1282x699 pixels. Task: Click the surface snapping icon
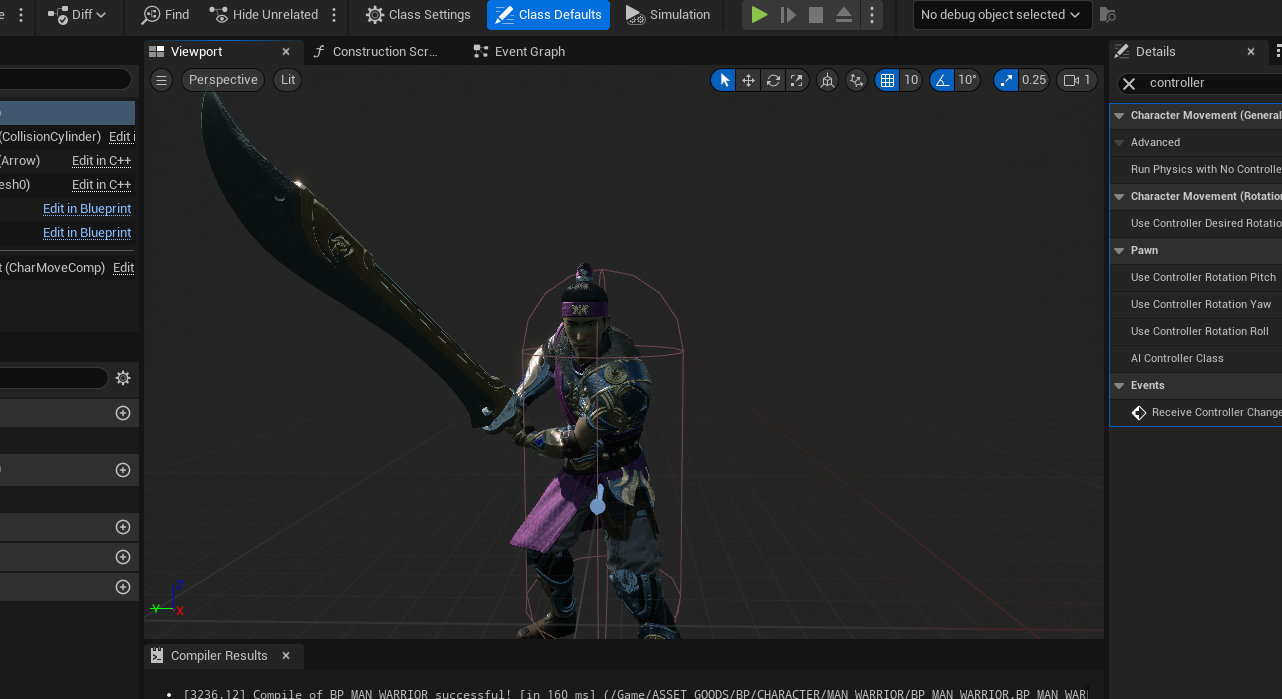tap(856, 80)
